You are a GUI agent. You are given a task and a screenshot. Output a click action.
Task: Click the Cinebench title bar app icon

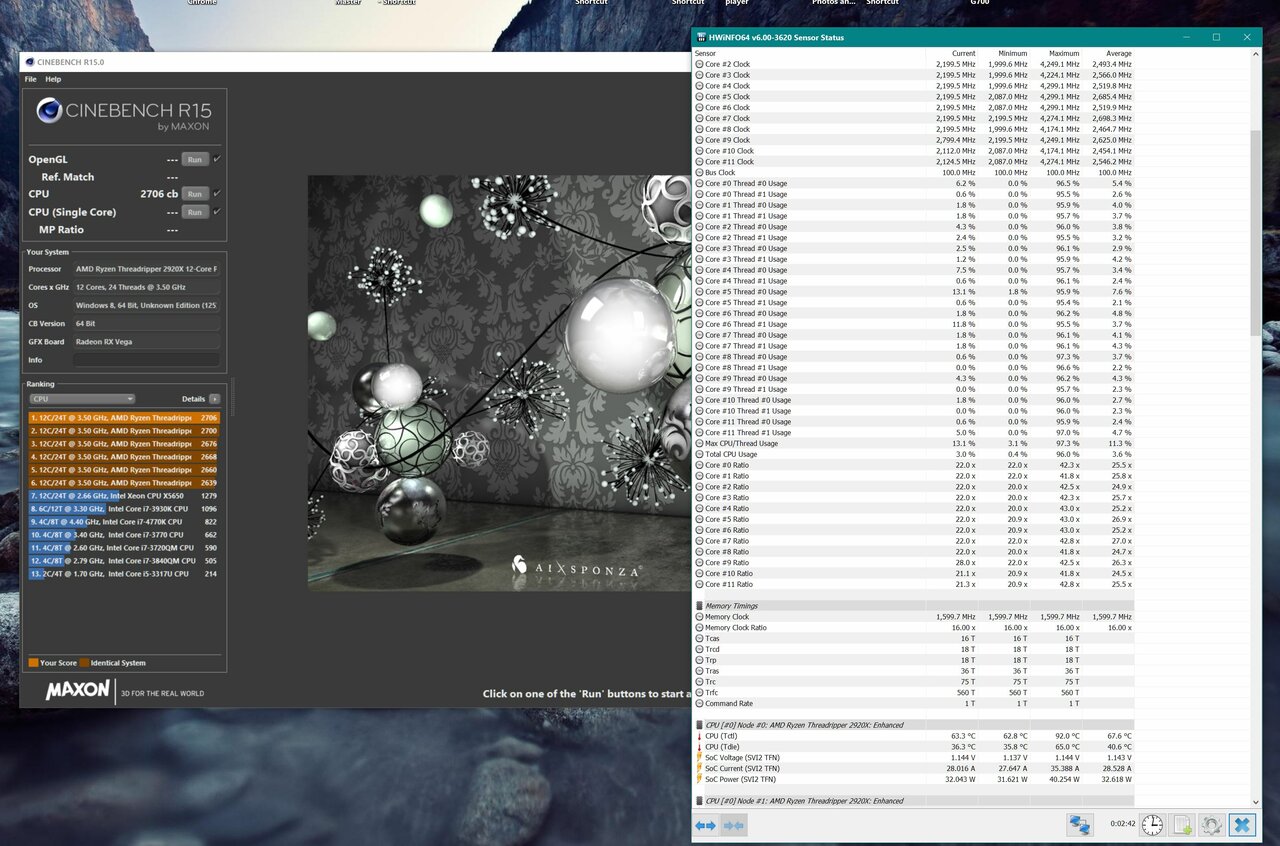(x=29, y=62)
